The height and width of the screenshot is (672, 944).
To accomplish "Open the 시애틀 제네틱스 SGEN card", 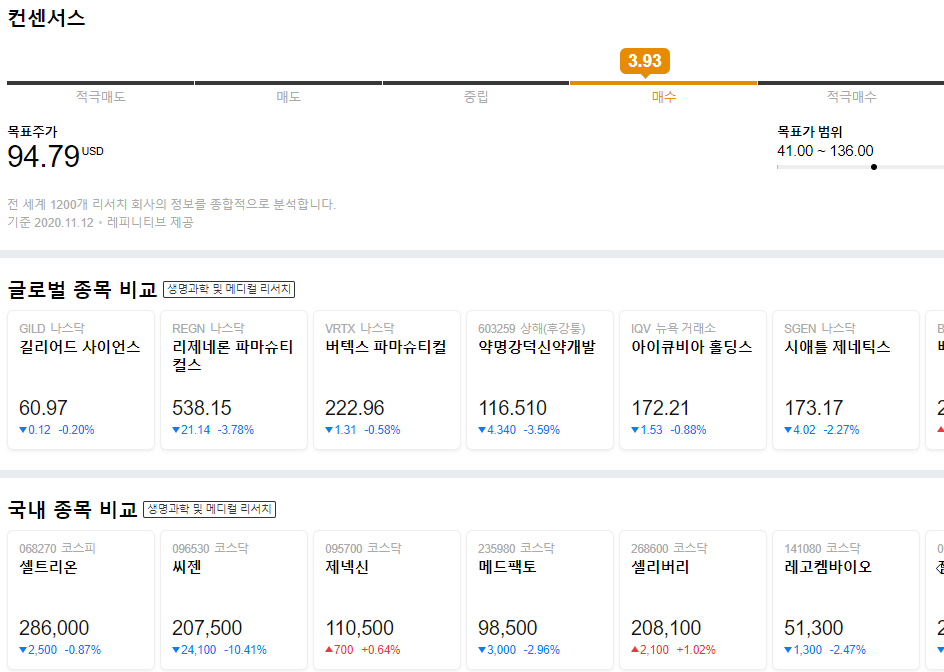I will (x=845, y=379).
